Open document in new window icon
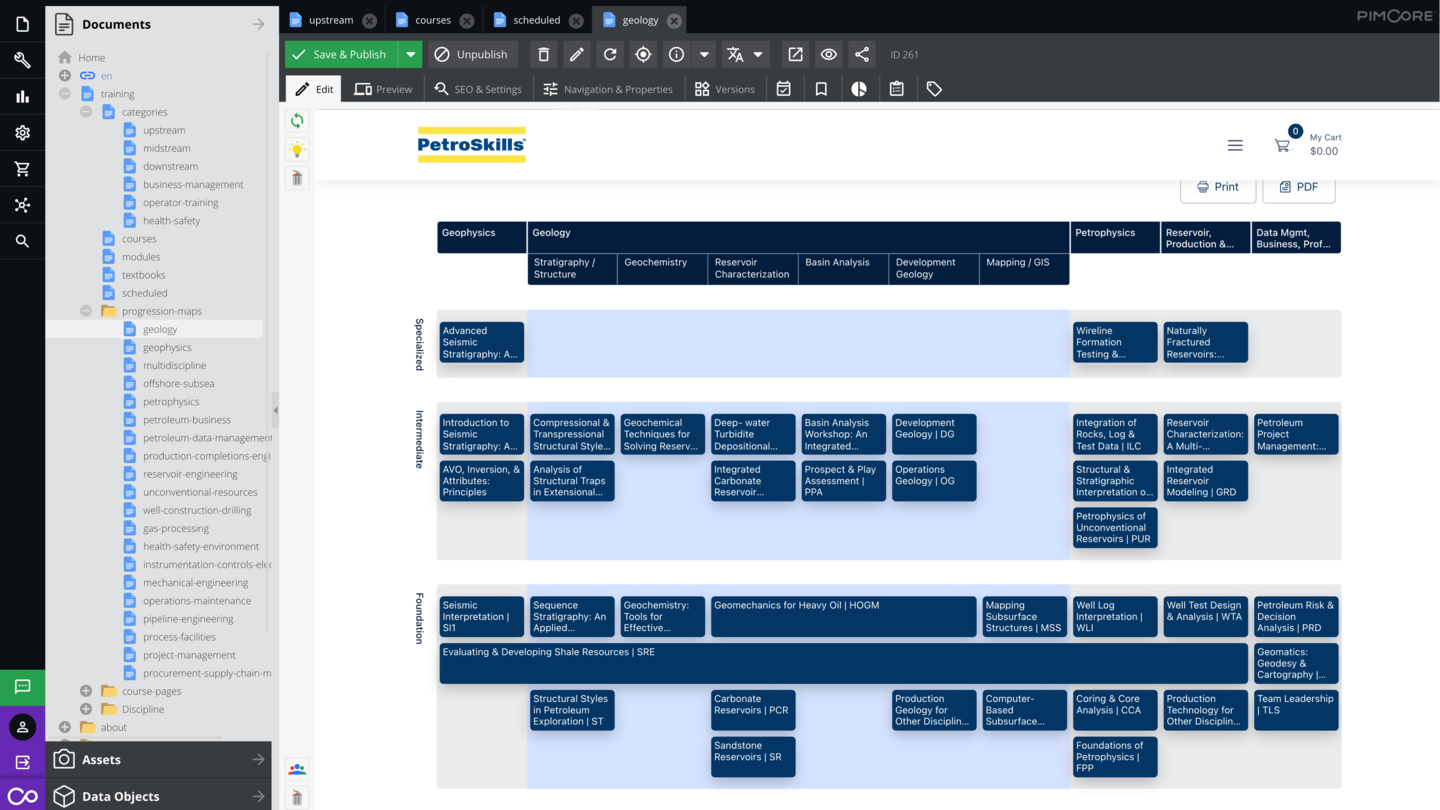 795,54
